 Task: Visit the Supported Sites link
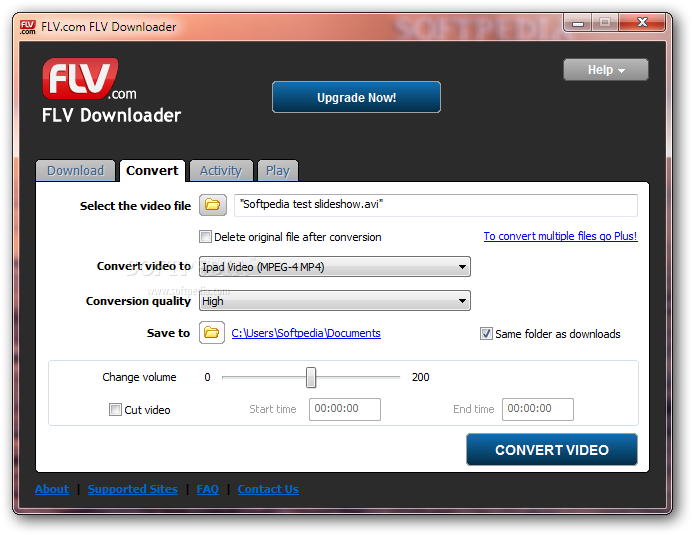click(133, 489)
